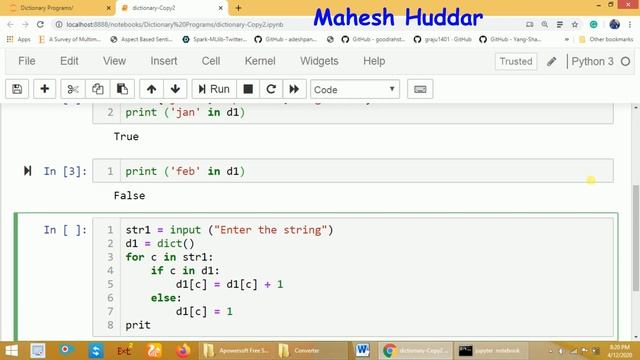Screen dimensions: 640x360
Task: Open the jupyter notebook terminal taskbar item
Action: (491, 351)
